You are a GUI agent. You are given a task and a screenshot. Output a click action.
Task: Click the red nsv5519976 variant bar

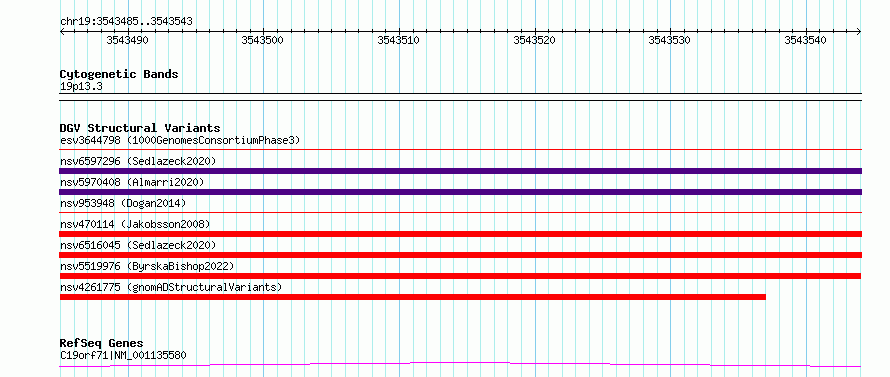click(x=461, y=276)
